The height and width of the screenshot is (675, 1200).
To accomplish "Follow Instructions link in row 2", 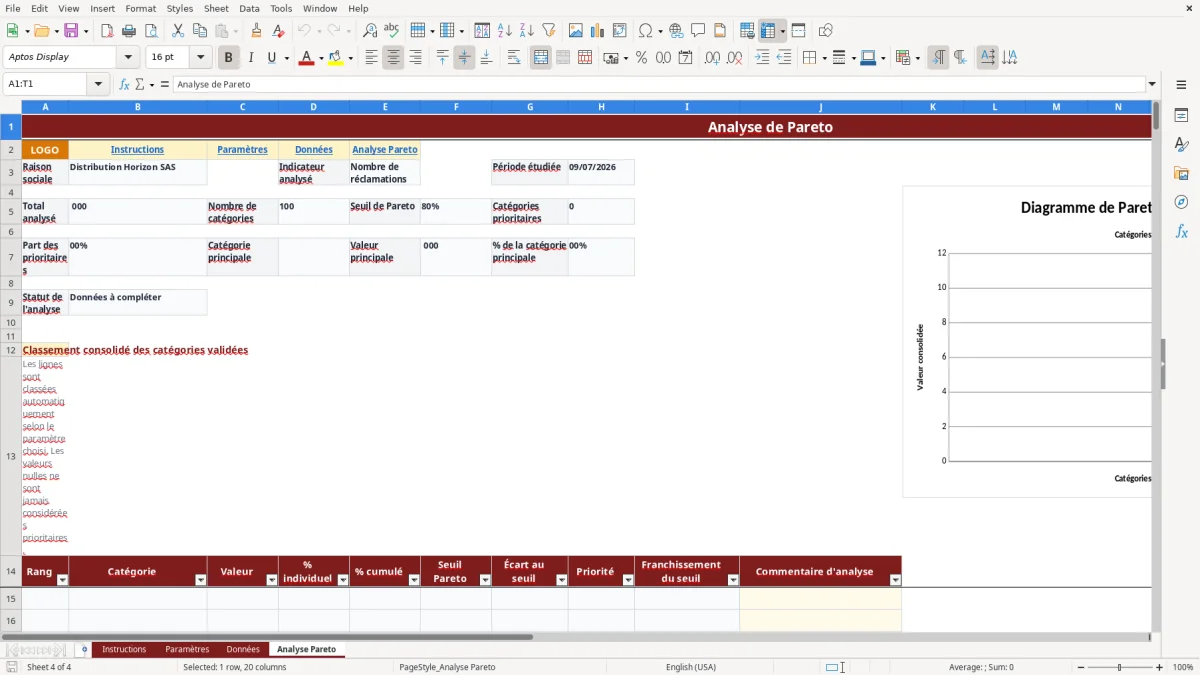I will 137,150.
